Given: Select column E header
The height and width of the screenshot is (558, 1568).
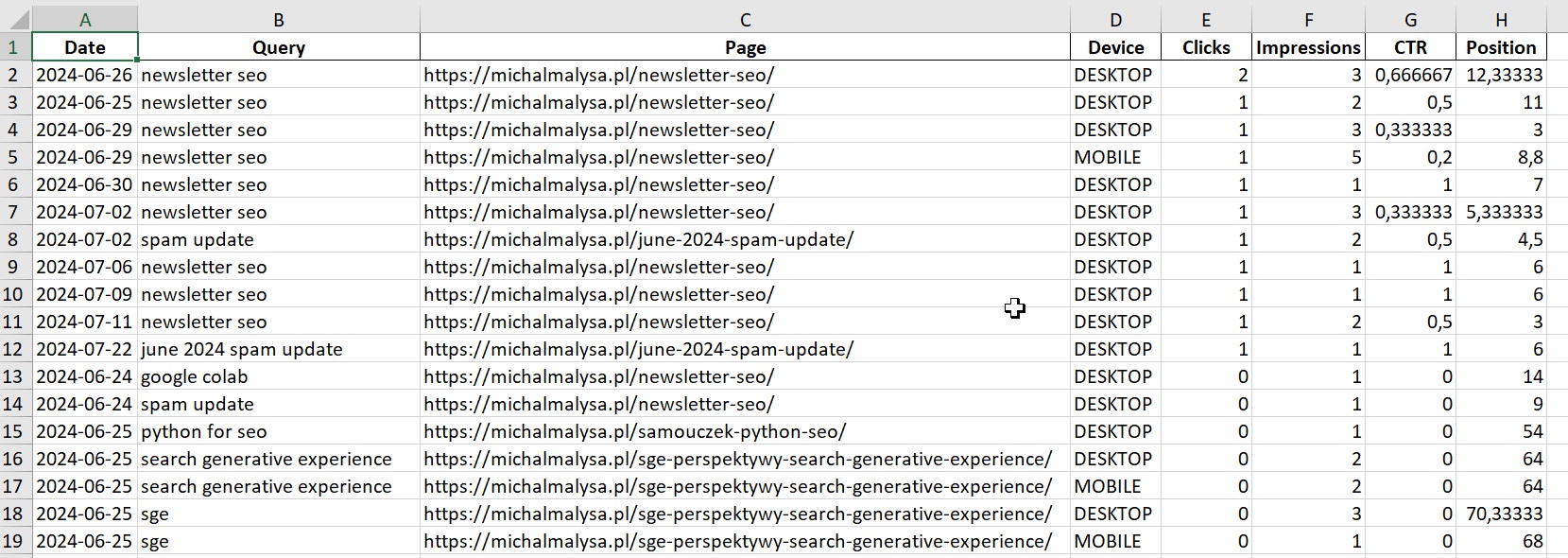Looking at the screenshot, I should (x=1206, y=19).
